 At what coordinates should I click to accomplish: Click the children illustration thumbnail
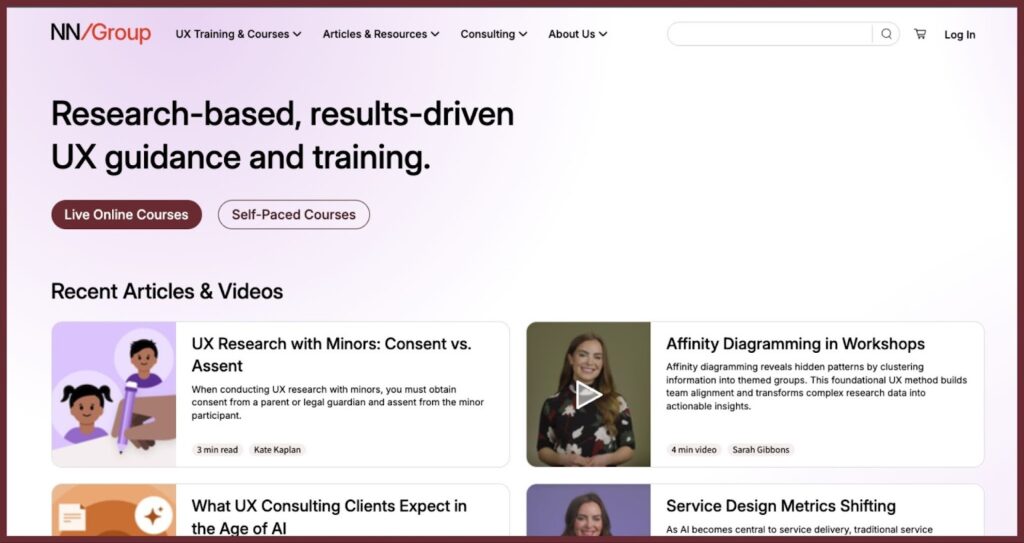(114, 394)
